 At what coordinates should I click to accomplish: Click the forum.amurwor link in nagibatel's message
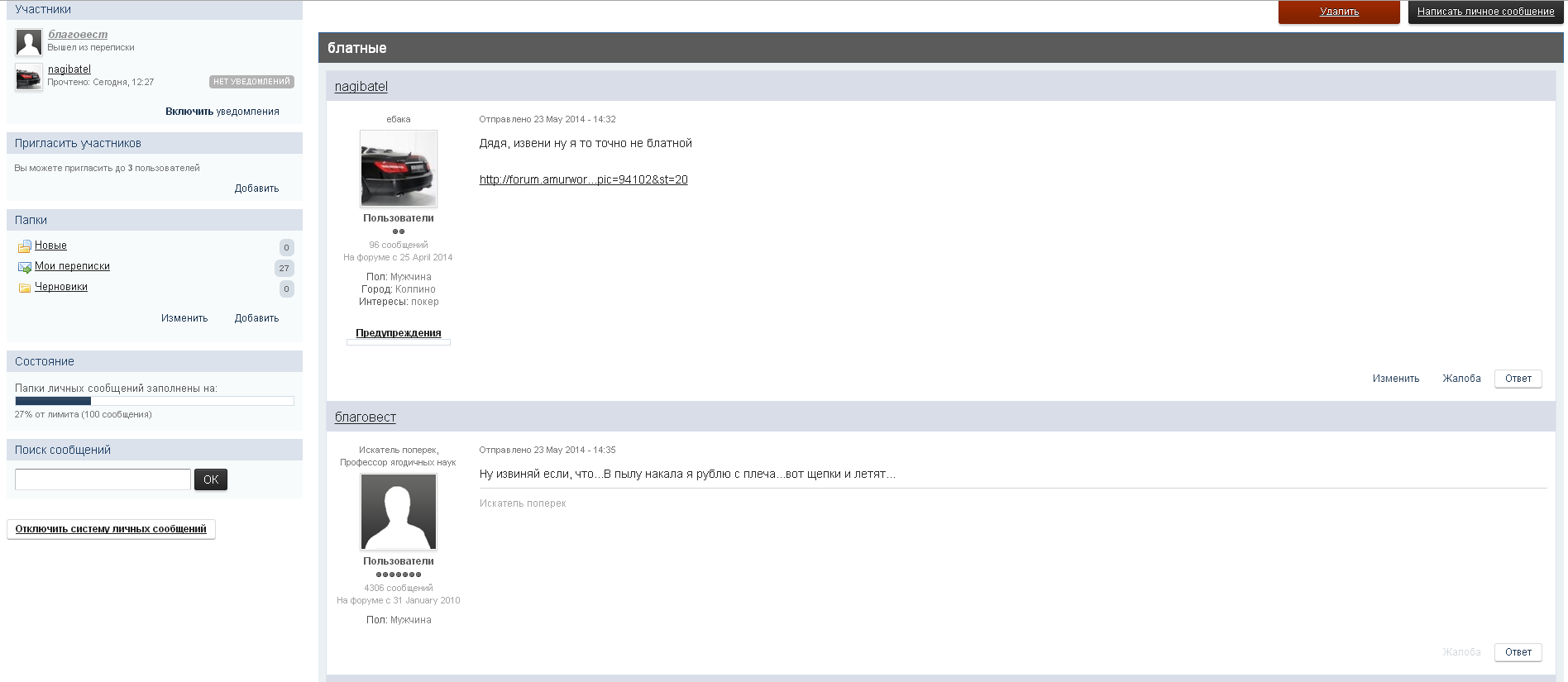pos(583,179)
